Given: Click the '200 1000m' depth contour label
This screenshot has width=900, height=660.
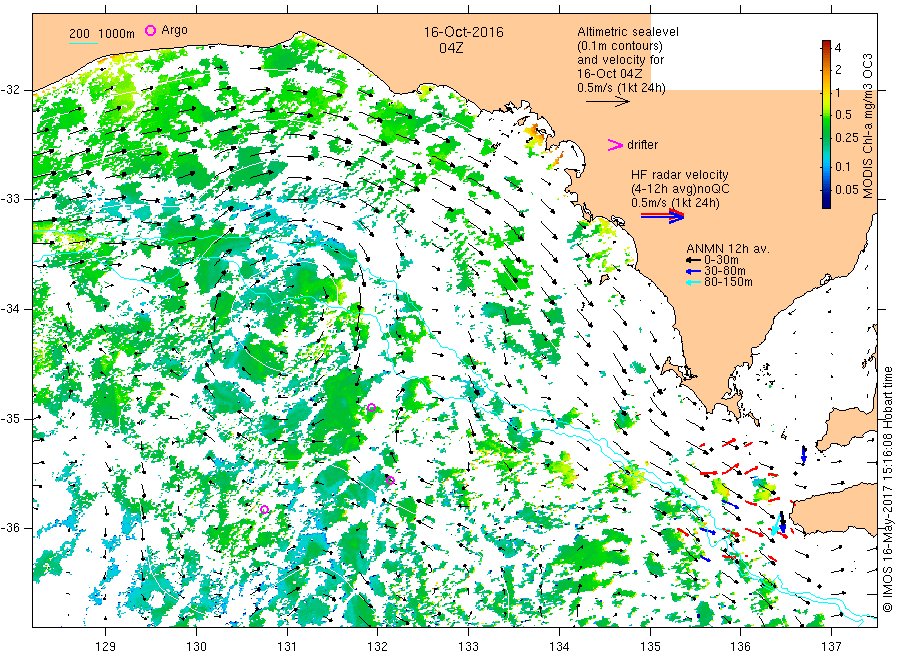Looking at the screenshot, I should point(102,34).
